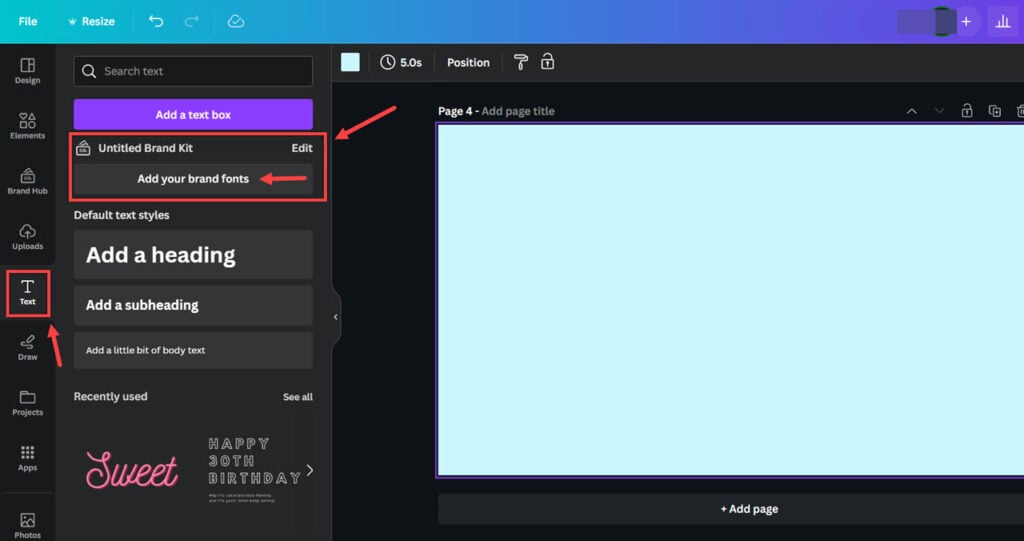Open the File menu
Image resolution: width=1024 pixels, height=541 pixels.
pos(27,22)
